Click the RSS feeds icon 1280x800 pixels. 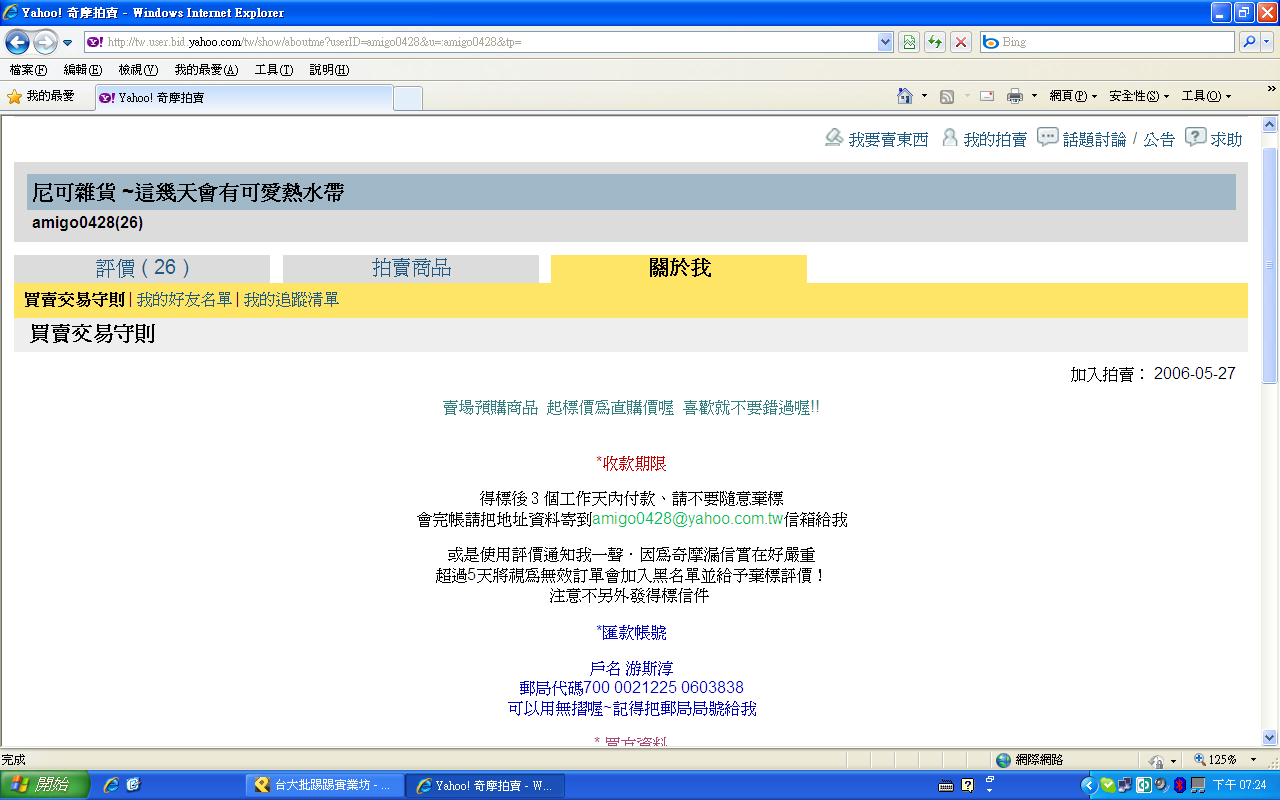[x=946, y=97]
